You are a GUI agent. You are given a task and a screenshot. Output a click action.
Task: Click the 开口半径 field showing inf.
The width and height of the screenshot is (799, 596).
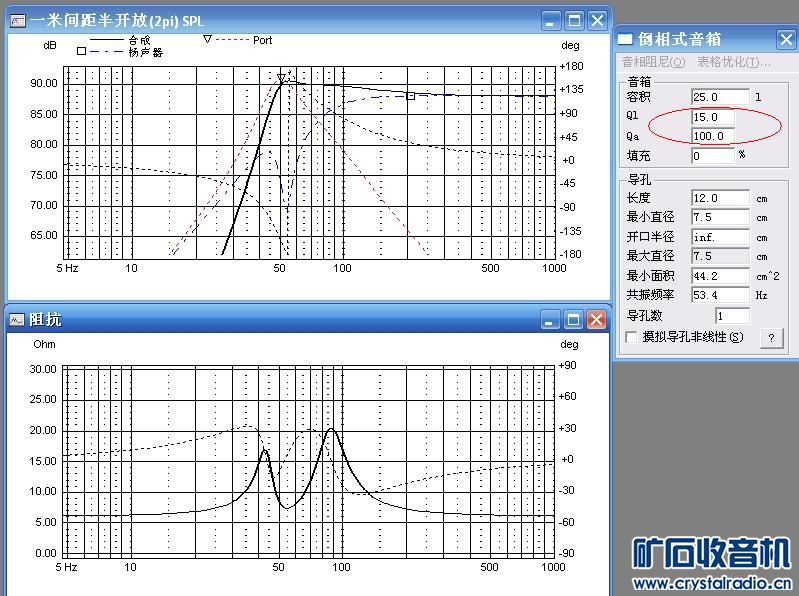[x=720, y=237]
